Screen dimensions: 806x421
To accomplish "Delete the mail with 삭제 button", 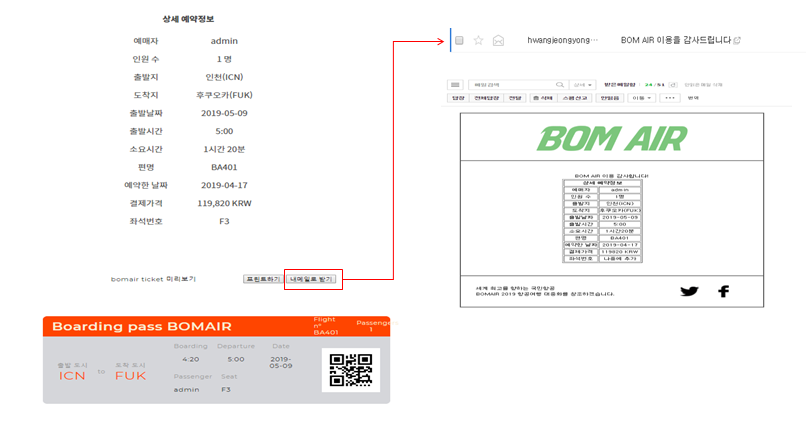I will point(543,98).
